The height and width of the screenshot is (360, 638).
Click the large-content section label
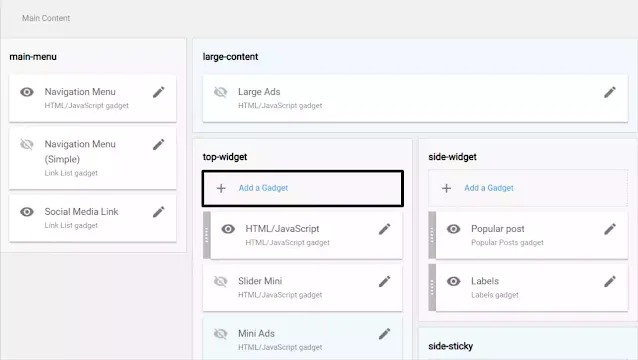(230, 57)
